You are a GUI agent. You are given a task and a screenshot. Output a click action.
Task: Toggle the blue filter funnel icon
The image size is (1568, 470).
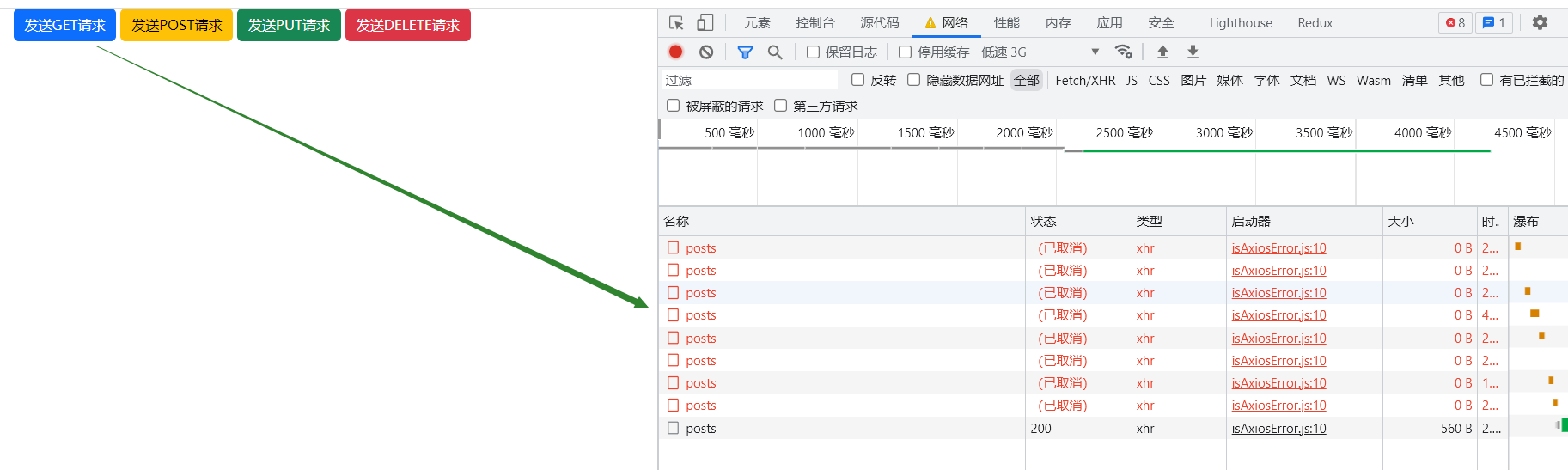(745, 52)
